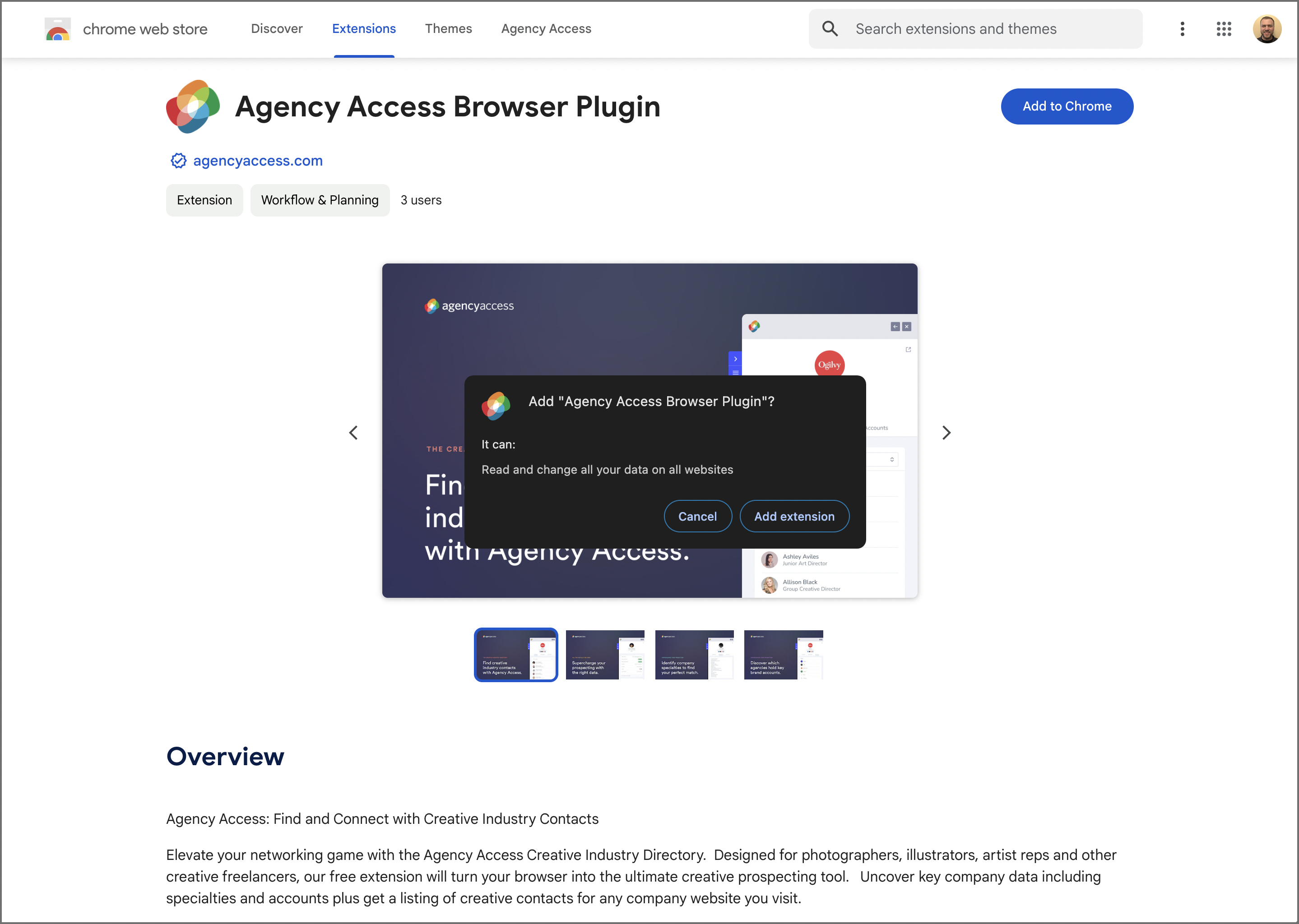Select the 'Find creative industry contacts' thumbnail
The image size is (1299, 924).
516,655
